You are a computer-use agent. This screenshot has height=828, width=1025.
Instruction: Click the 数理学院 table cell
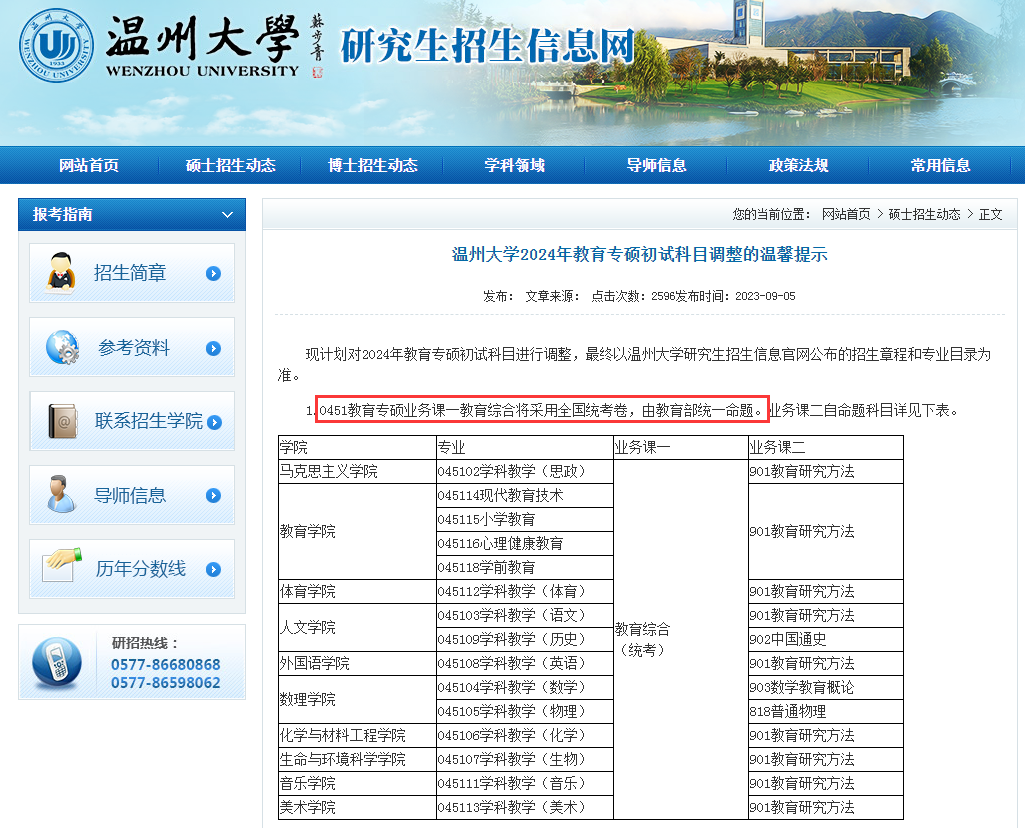click(x=357, y=699)
